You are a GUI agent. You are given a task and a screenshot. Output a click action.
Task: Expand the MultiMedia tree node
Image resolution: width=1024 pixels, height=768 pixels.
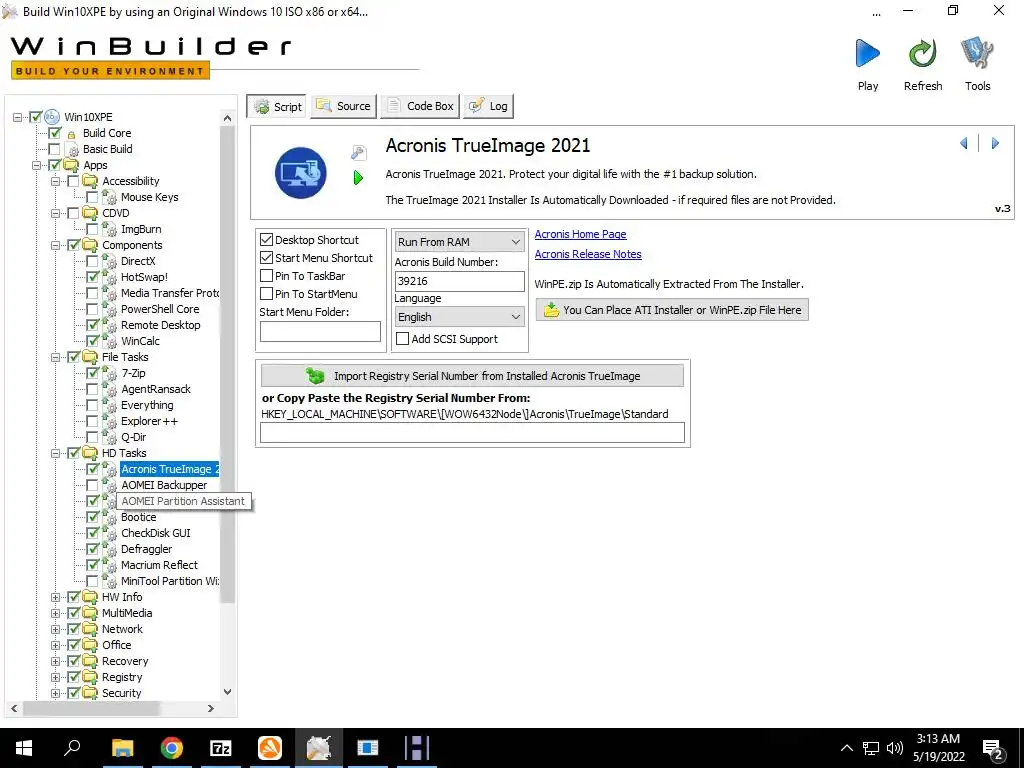(x=56, y=613)
